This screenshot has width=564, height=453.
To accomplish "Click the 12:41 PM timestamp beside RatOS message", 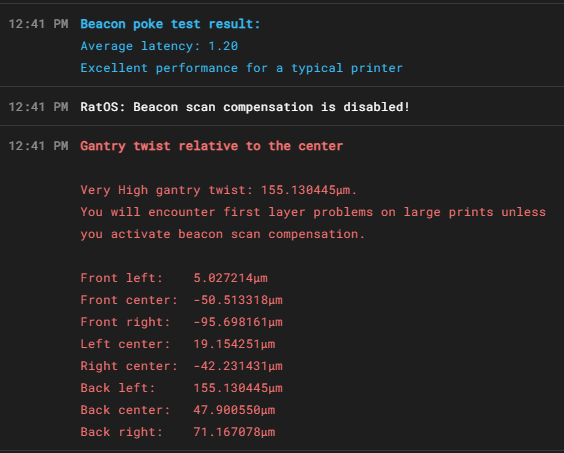I will point(38,107).
